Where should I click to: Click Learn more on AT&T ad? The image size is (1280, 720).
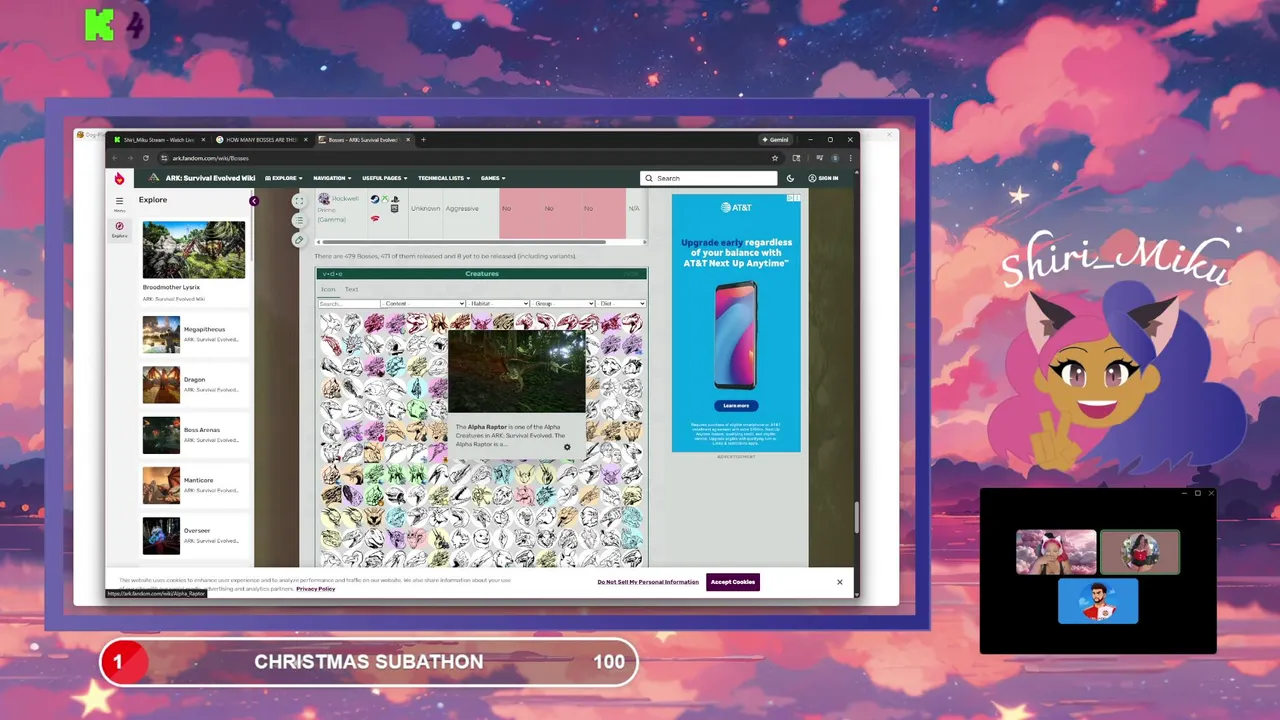[x=736, y=405]
